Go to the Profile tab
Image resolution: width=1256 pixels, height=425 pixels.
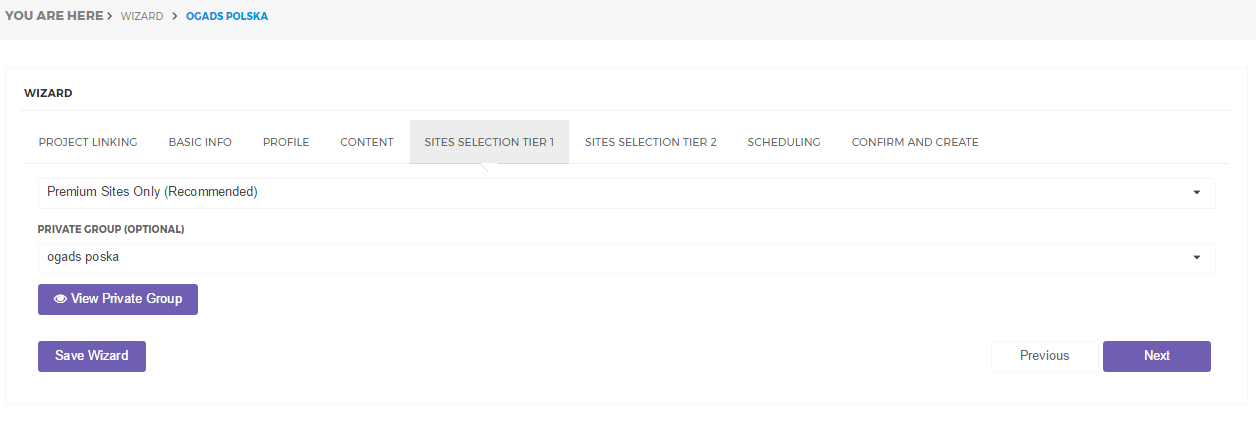286,142
